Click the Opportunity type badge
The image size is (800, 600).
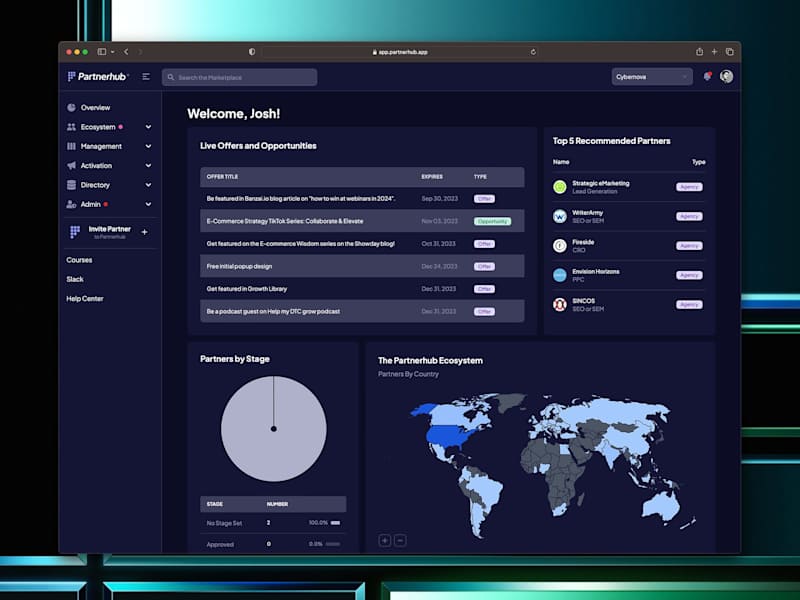click(x=492, y=221)
